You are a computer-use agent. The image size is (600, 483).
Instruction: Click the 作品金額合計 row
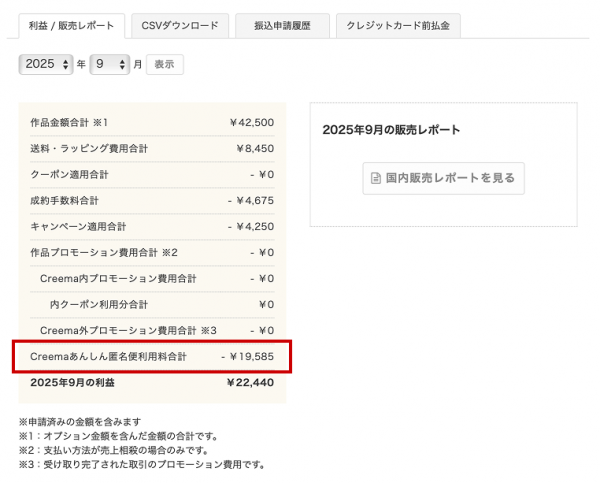pos(152,122)
